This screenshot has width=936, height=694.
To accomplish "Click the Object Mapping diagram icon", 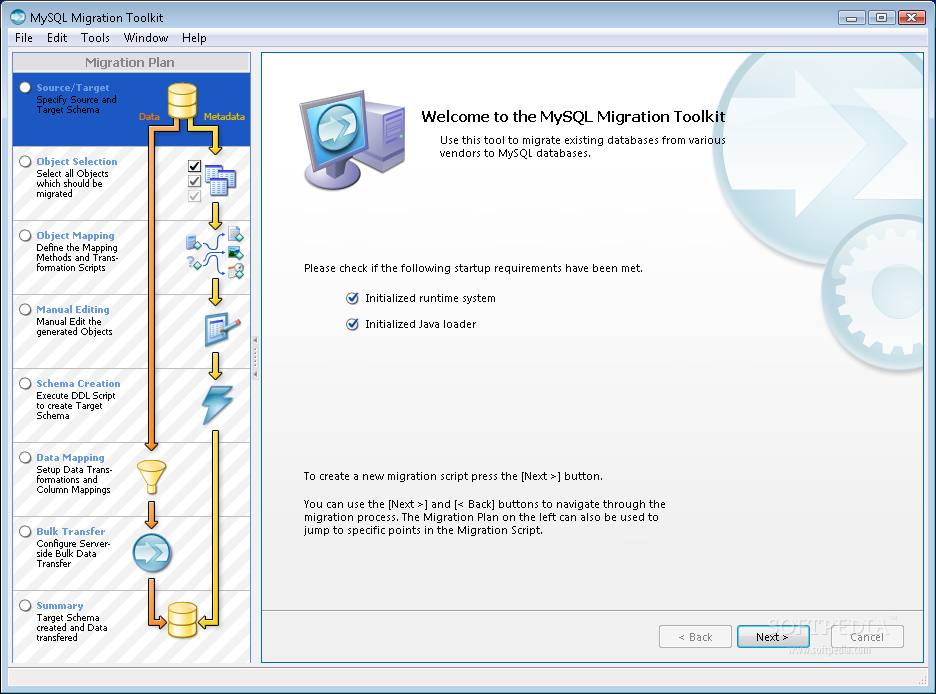I will point(215,253).
